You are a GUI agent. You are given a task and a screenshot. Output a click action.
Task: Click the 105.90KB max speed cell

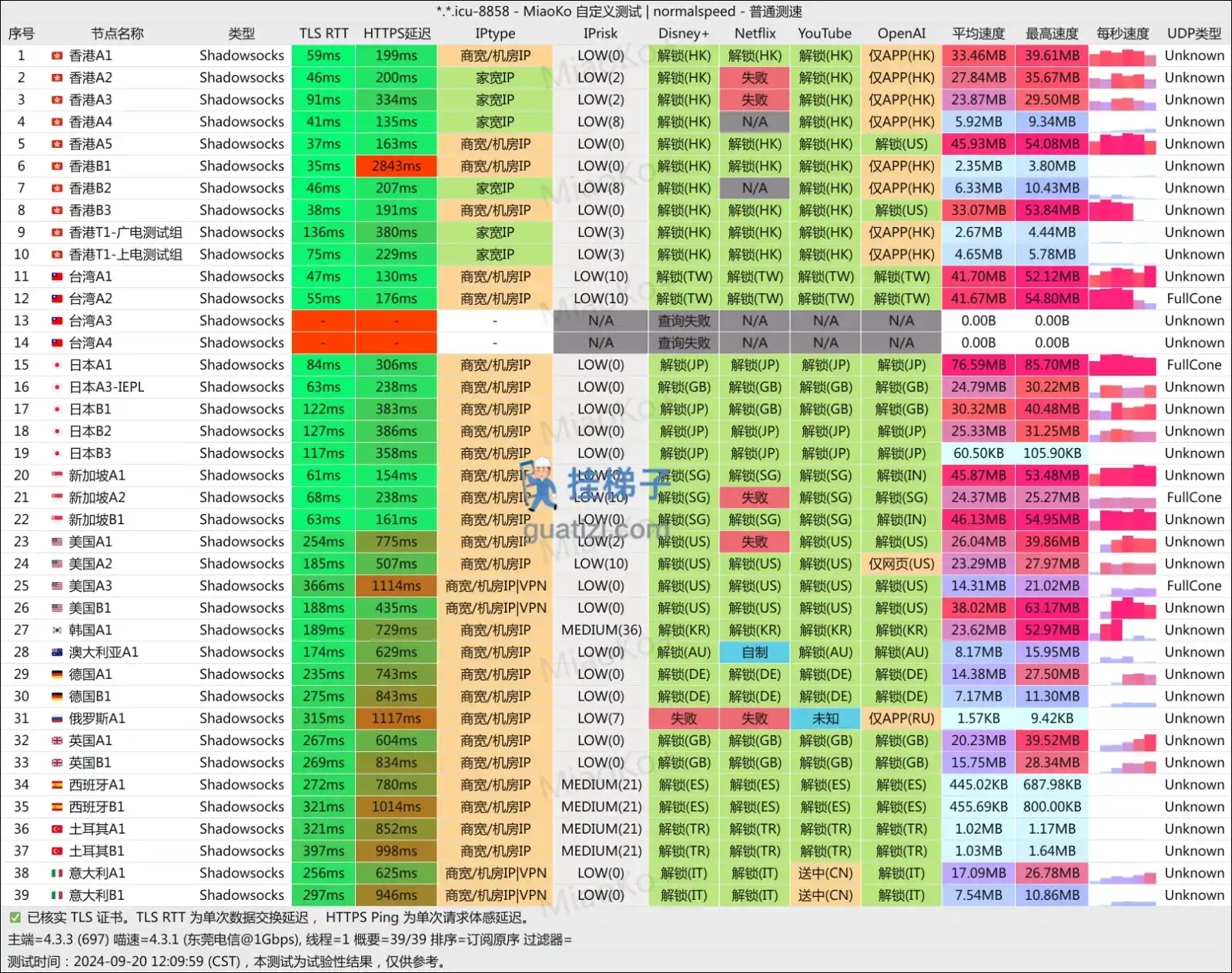[1052, 453]
